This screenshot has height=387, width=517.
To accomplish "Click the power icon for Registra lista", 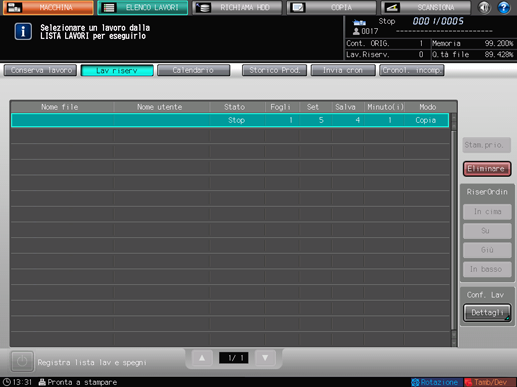I will [22, 361].
